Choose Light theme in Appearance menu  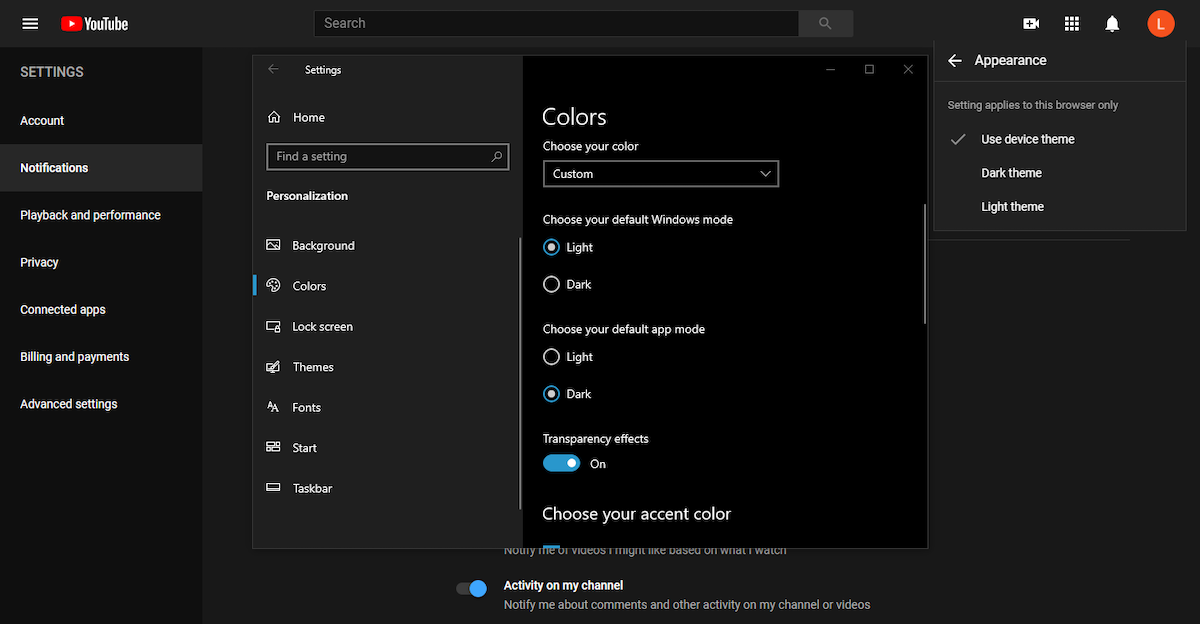pos(1012,207)
